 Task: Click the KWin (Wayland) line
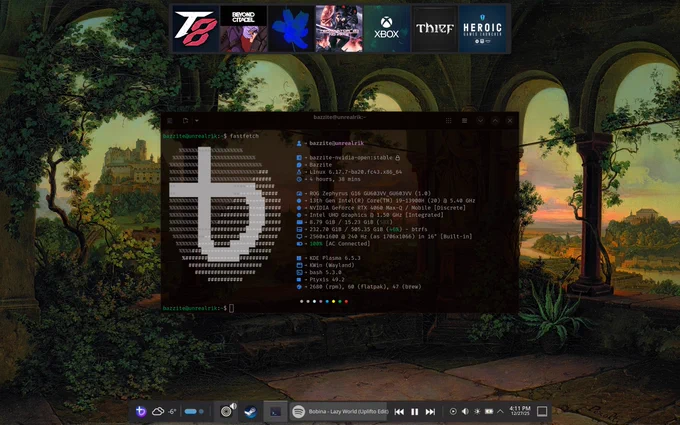[325, 265]
